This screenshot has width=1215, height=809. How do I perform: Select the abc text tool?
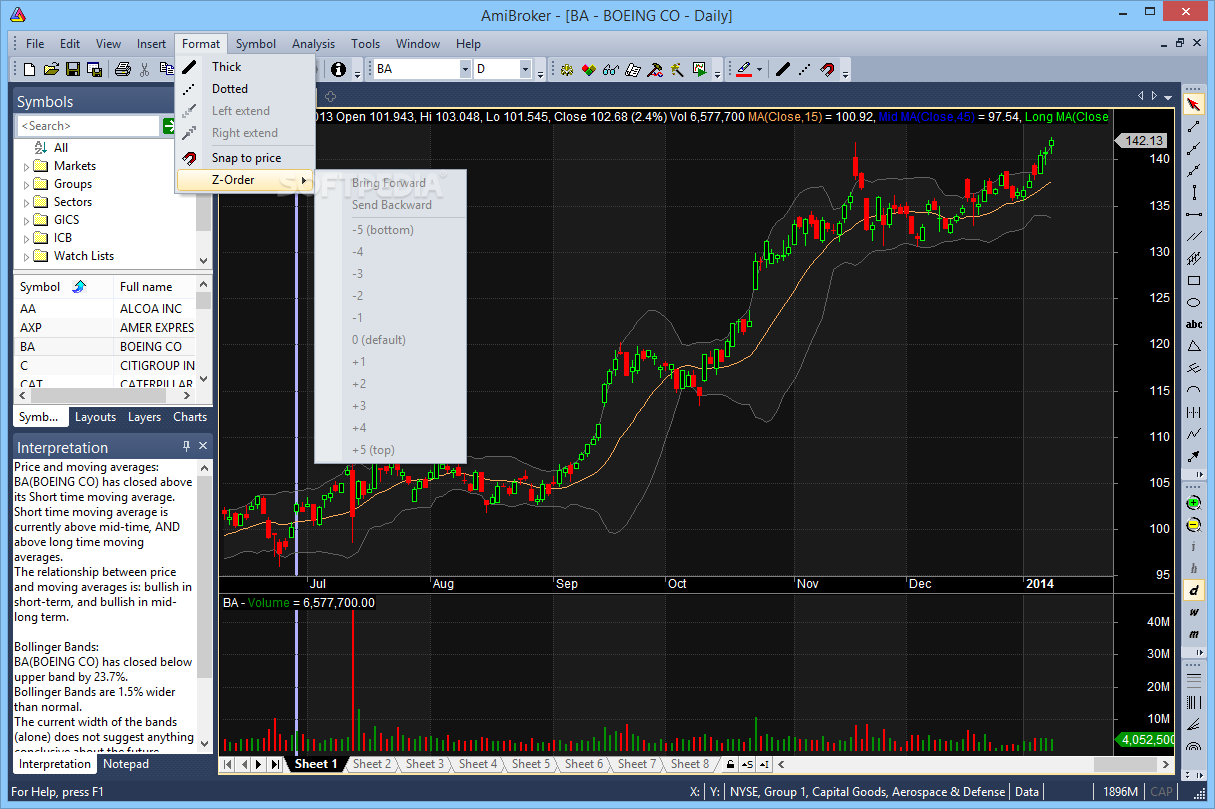tap(1193, 324)
